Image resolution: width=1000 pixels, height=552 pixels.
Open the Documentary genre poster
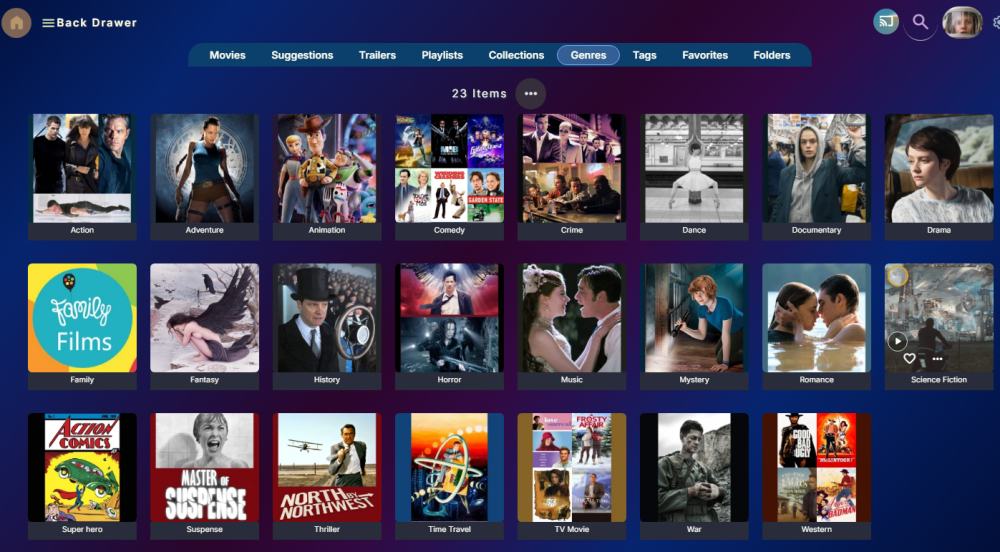pos(817,168)
